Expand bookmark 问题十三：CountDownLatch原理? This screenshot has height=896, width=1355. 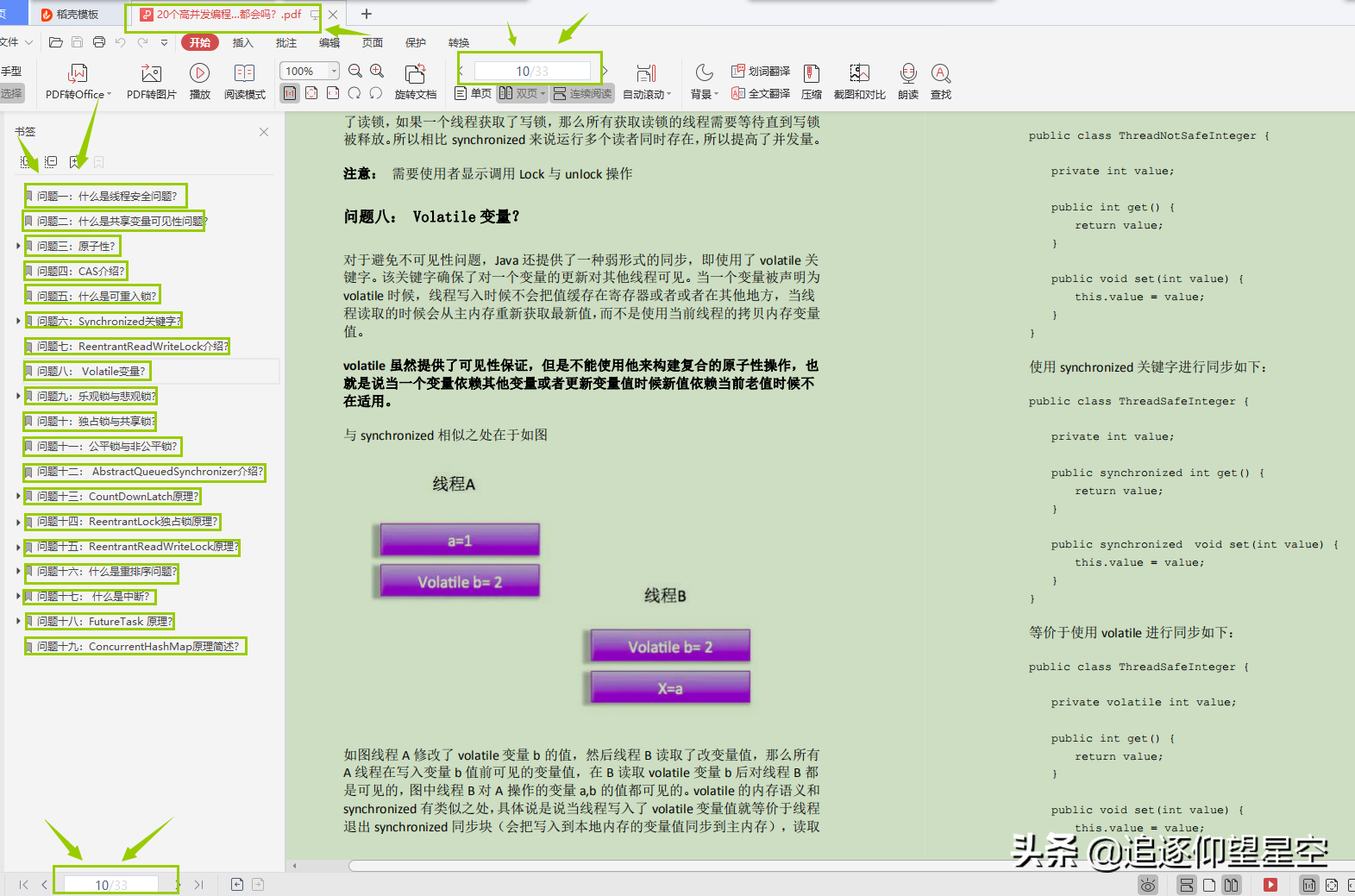pos(18,496)
